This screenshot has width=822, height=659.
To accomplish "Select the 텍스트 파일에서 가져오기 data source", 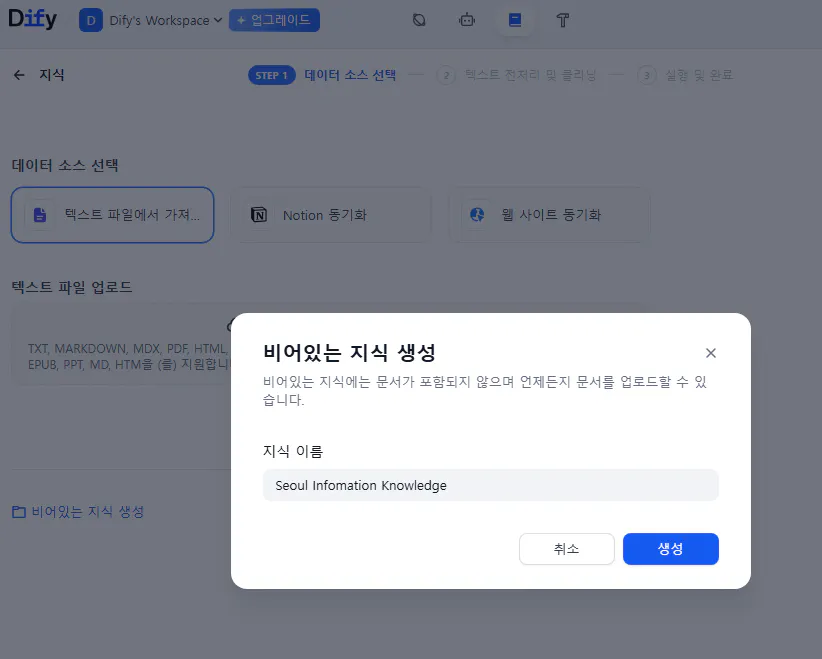I will click(x=112, y=214).
